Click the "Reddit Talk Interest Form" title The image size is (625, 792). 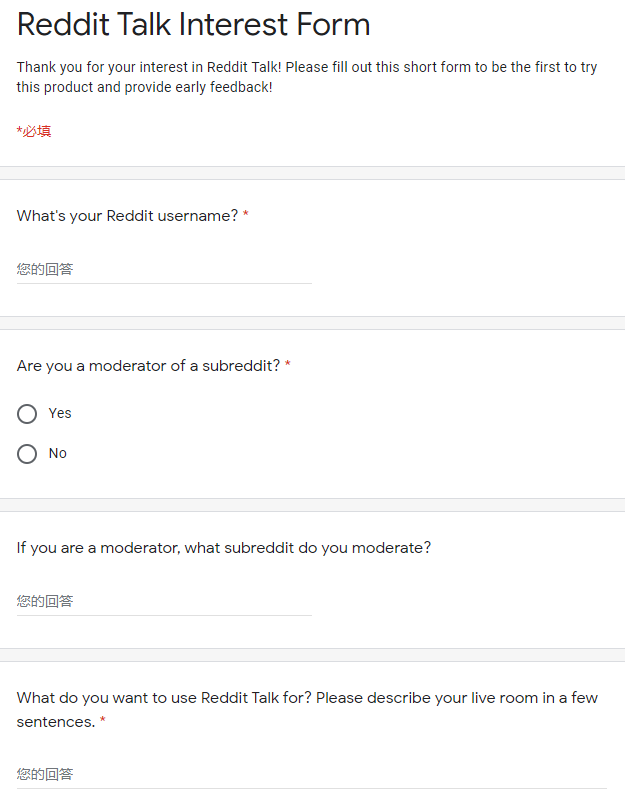[x=194, y=24]
